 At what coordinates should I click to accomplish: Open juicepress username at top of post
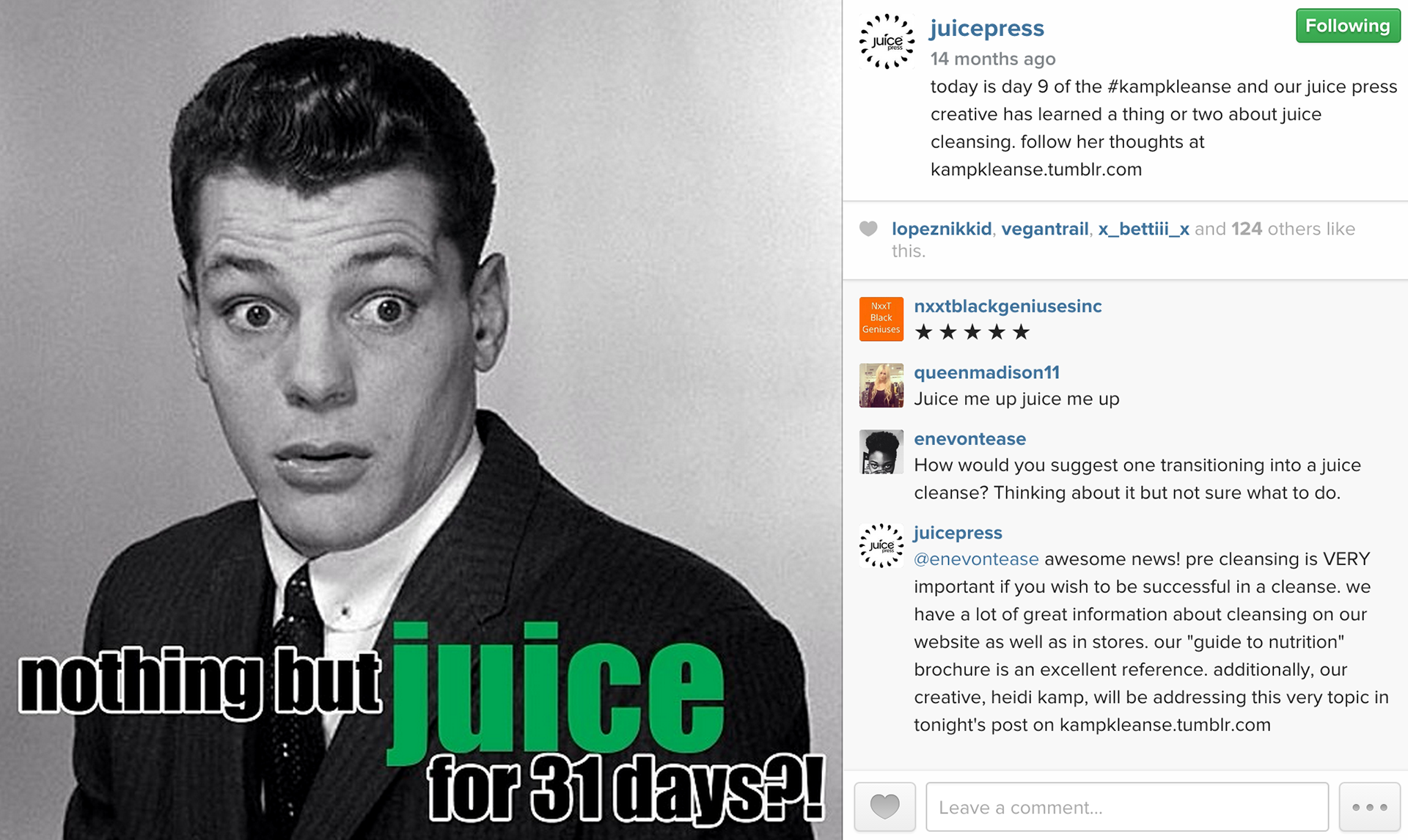tap(986, 28)
